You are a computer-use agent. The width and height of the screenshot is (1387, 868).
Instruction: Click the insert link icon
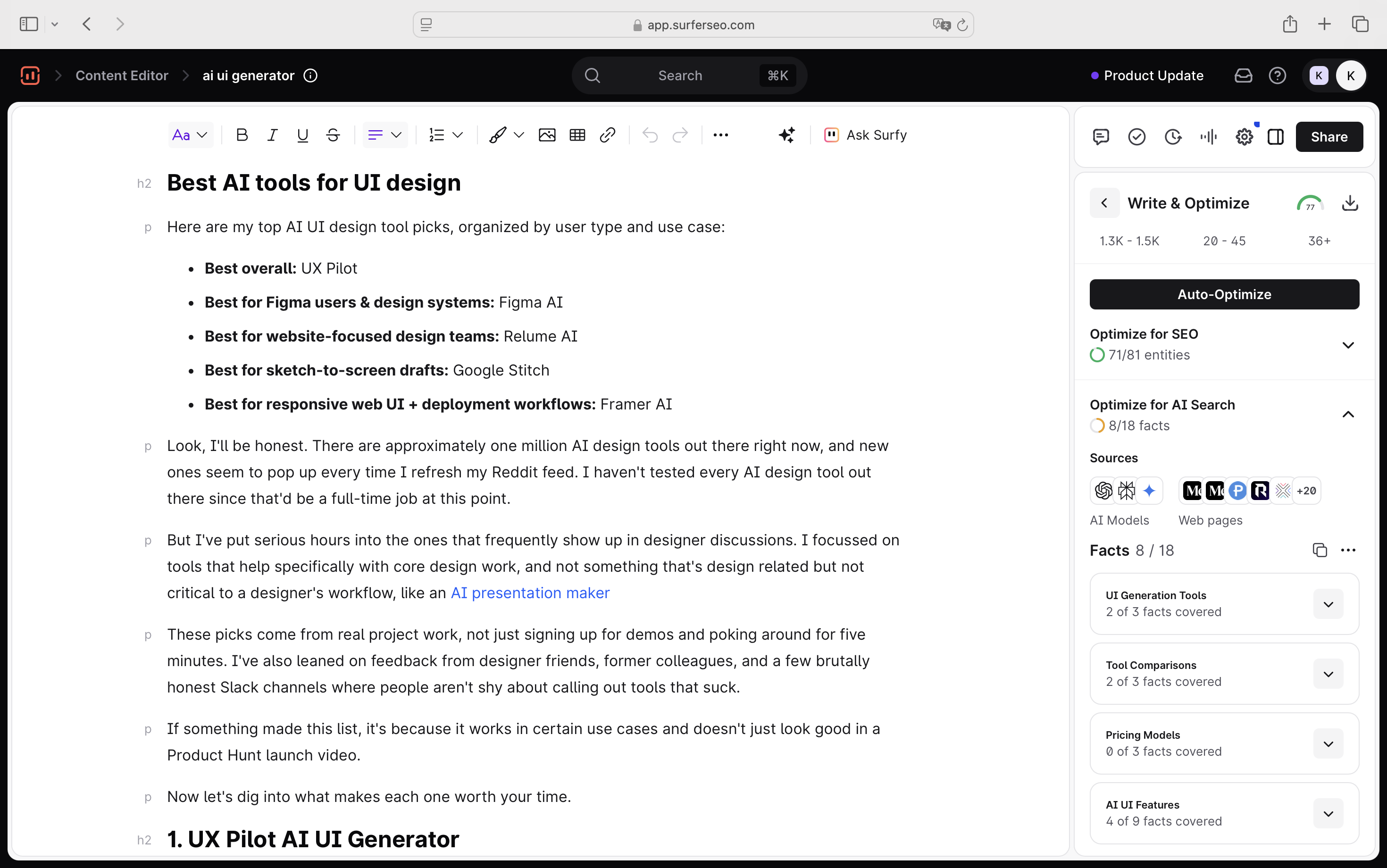click(607, 135)
